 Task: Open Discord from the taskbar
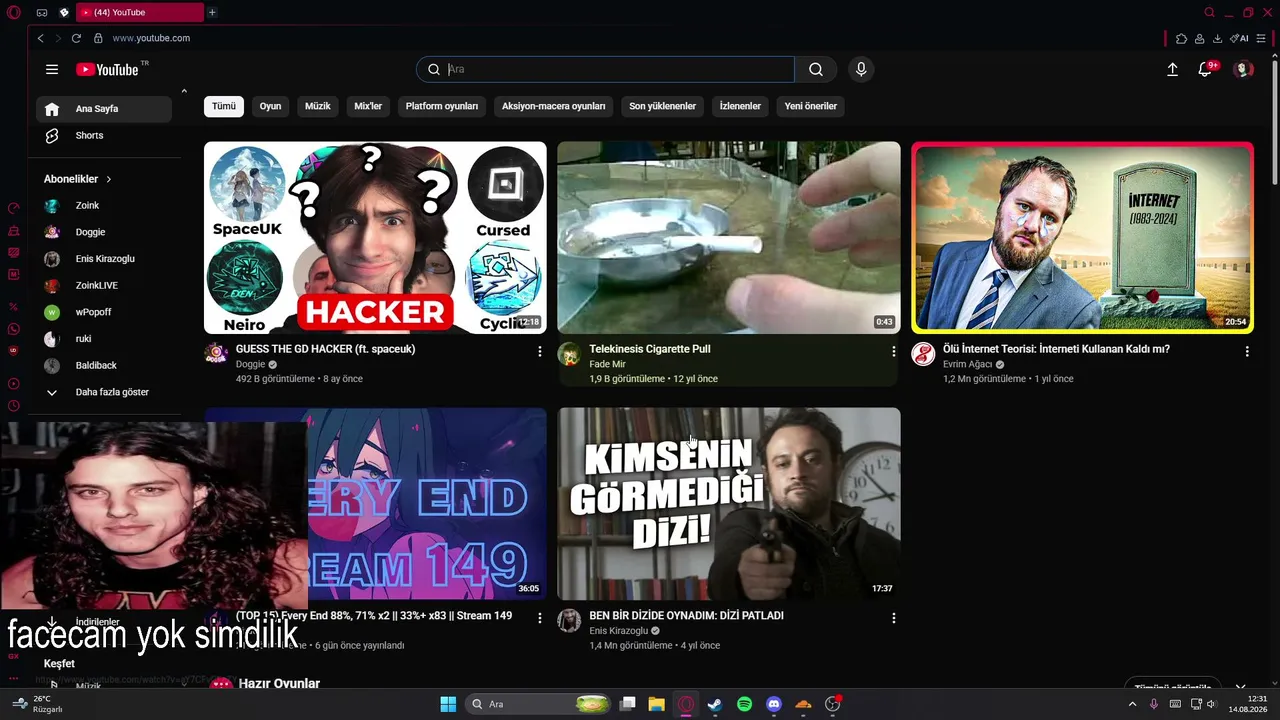[x=773, y=704]
